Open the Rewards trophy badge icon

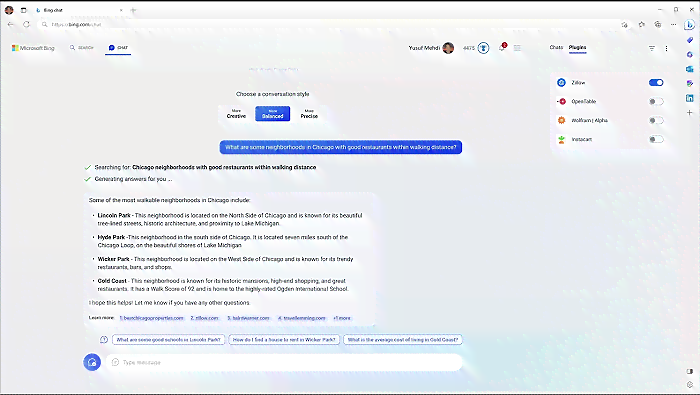[483, 48]
